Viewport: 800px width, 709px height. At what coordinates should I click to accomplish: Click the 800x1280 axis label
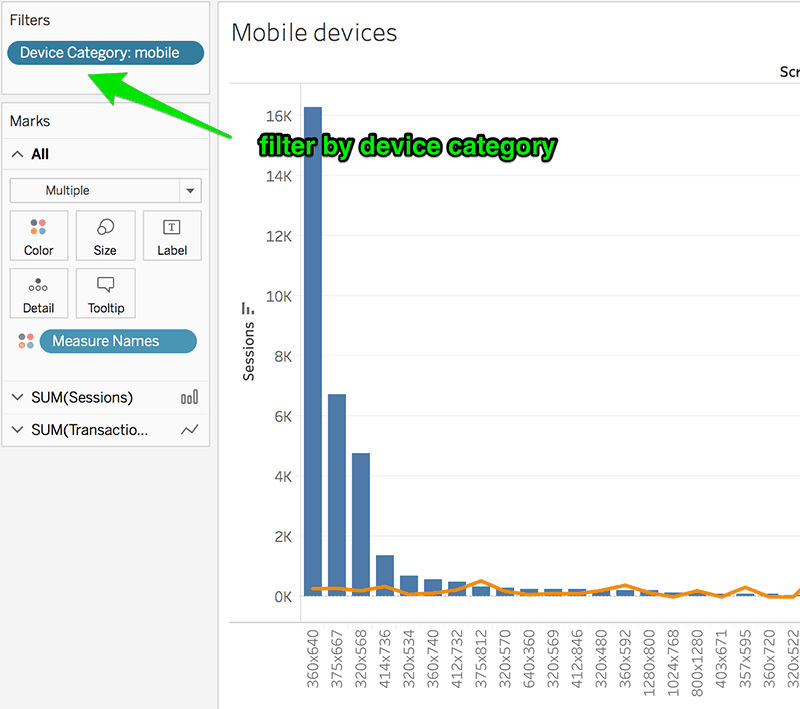click(697, 663)
